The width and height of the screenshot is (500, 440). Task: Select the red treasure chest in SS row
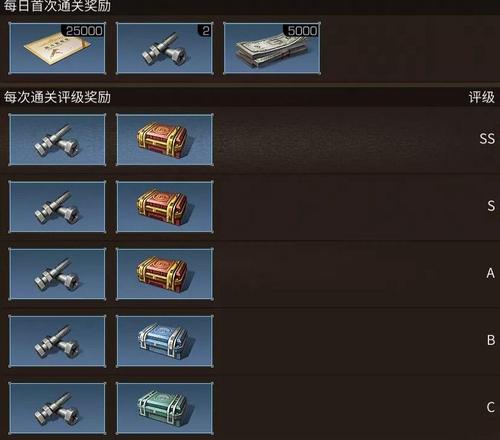coord(165,139)
